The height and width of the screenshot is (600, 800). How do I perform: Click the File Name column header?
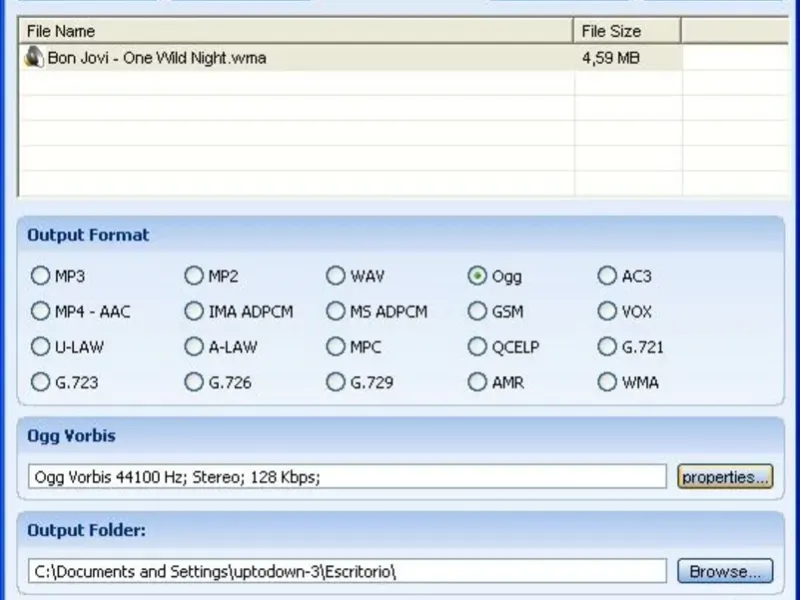pos(296,31)
